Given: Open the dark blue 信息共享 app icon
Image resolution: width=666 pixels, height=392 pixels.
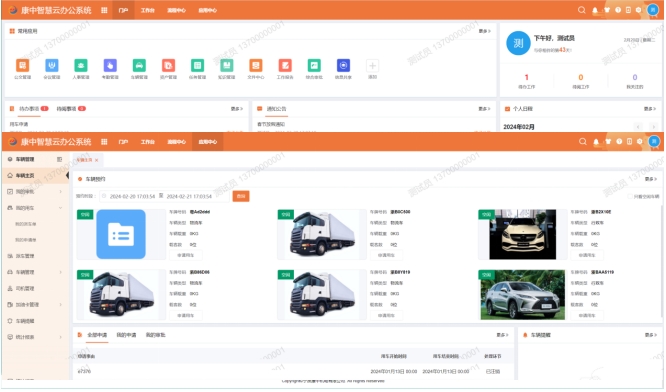Looking at the screenshot, I should pyautogui.click(x=343, y=65).
